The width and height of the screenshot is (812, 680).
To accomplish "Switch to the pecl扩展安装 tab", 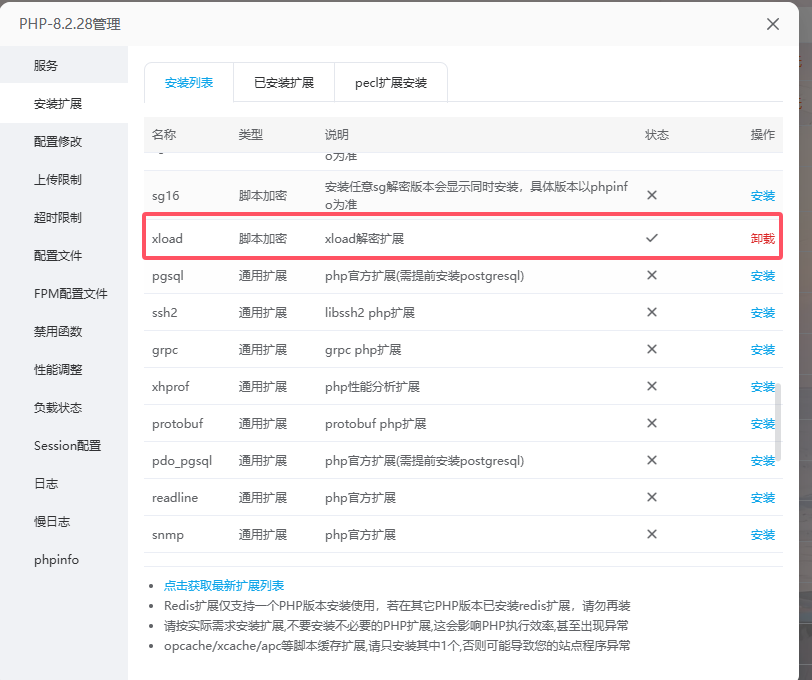I will click(390, 83).
